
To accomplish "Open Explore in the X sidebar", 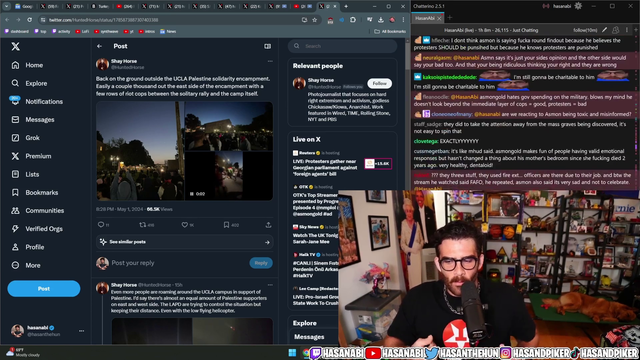I will pyautogui.click(x=29, y=83).
